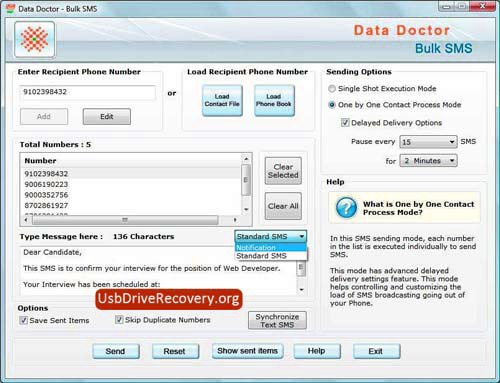Uncheck Save Sent Items checkbox
This screenshot has width=500, height=383.
click(23, 320)
